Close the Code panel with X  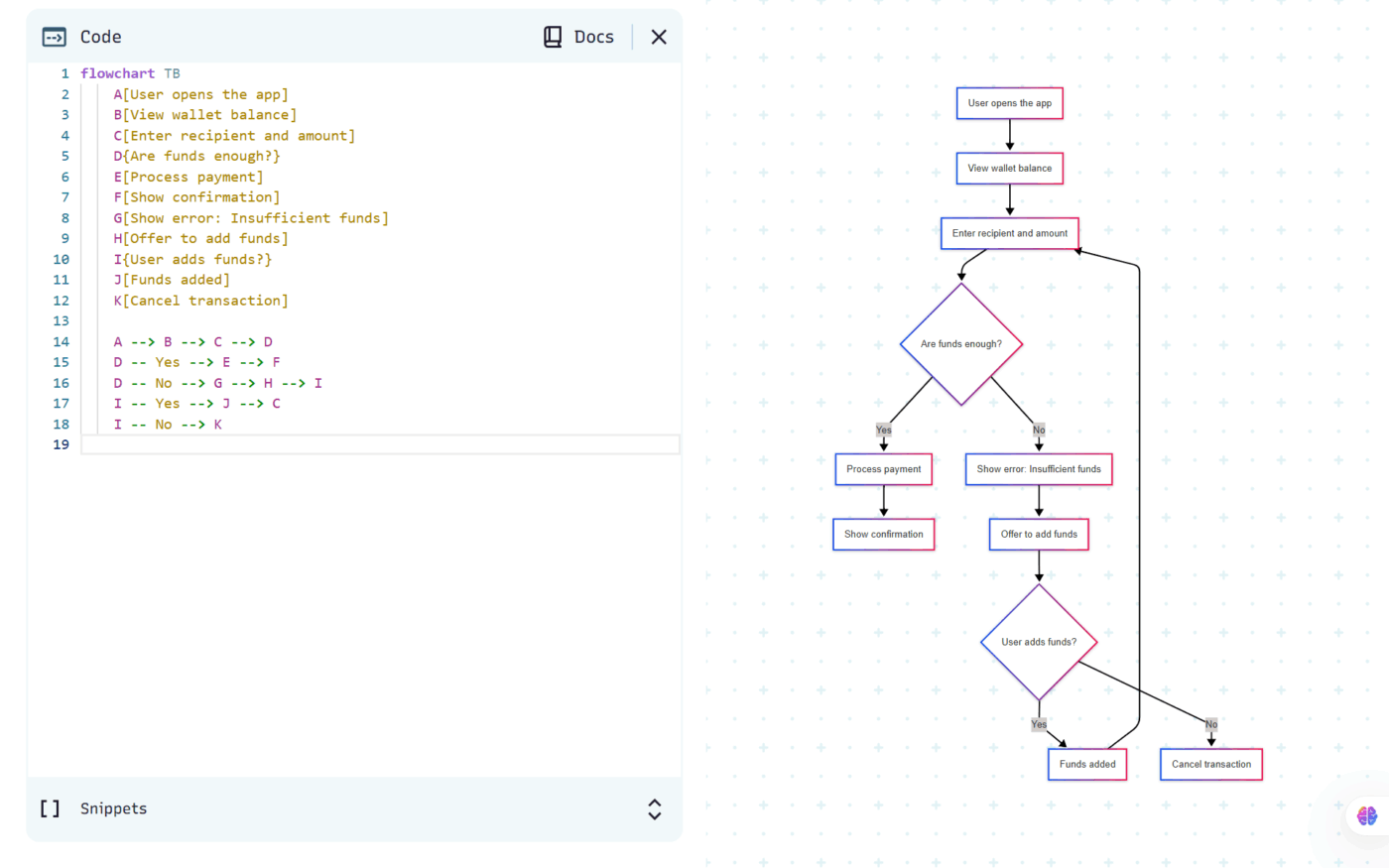click(x=659, y=37)
